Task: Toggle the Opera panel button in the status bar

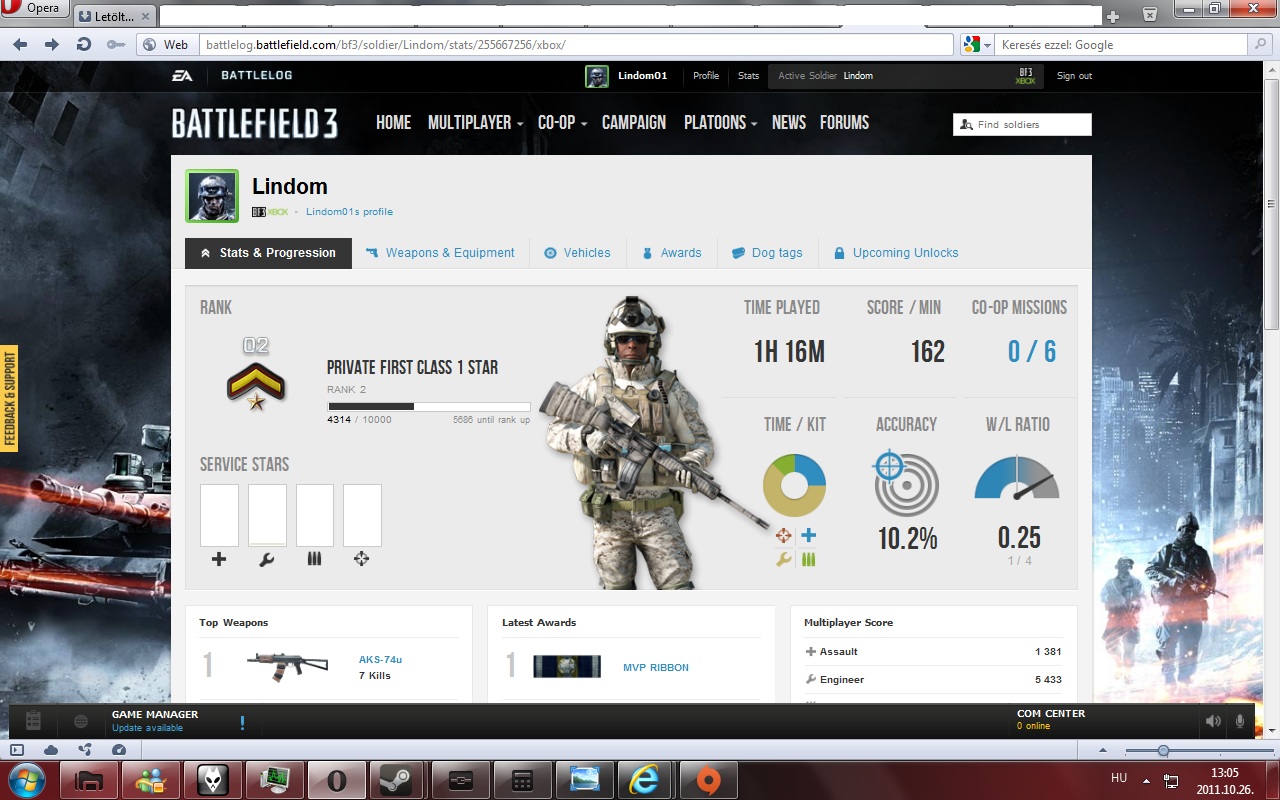Action: tap(17, 750)
